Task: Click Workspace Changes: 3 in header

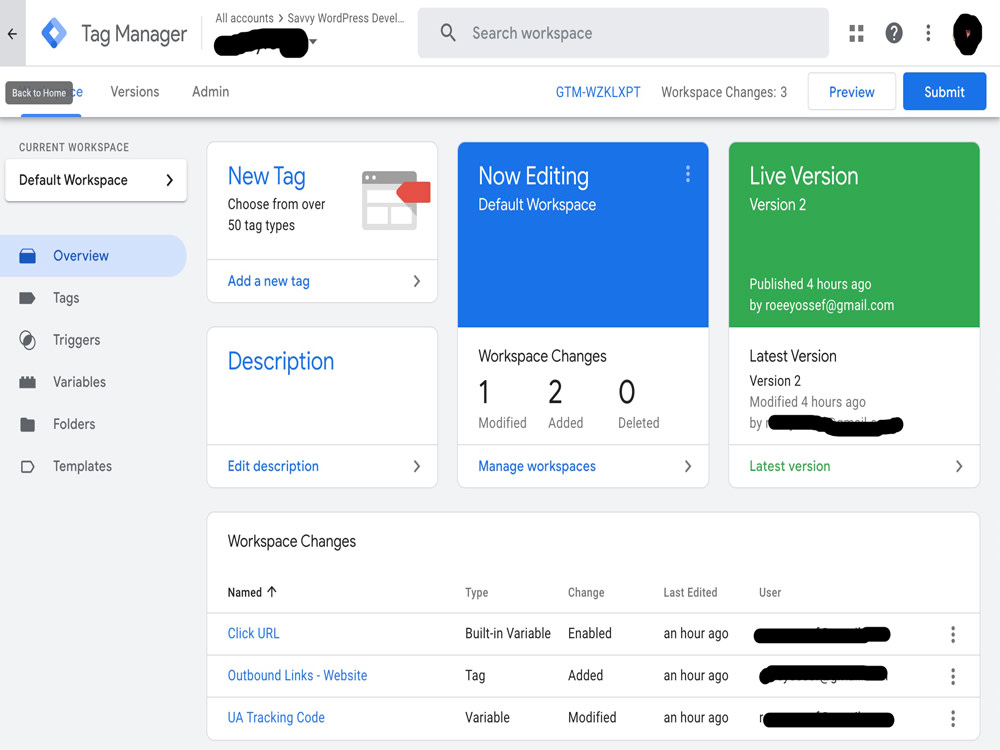Action: [x=724, y=92]
